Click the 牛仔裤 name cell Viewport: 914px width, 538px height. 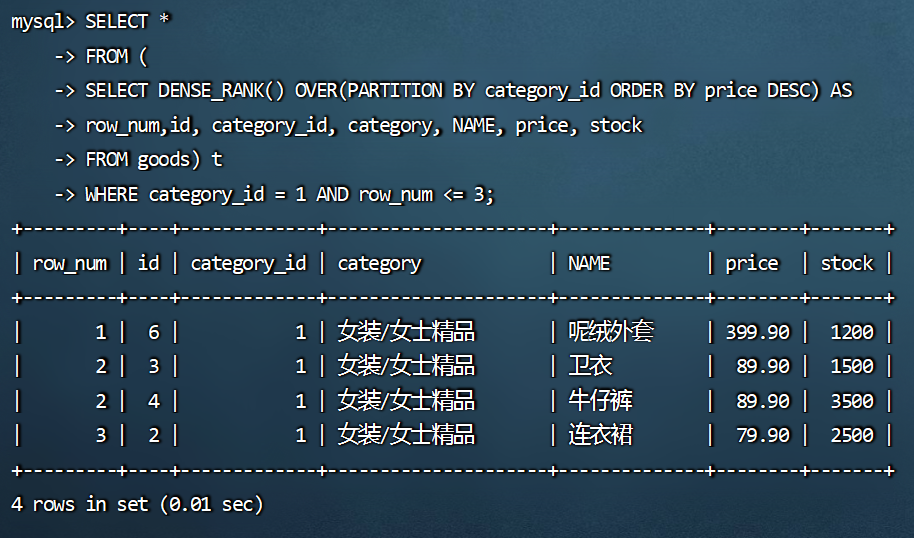pyautogui.click(x=601, y=401)
